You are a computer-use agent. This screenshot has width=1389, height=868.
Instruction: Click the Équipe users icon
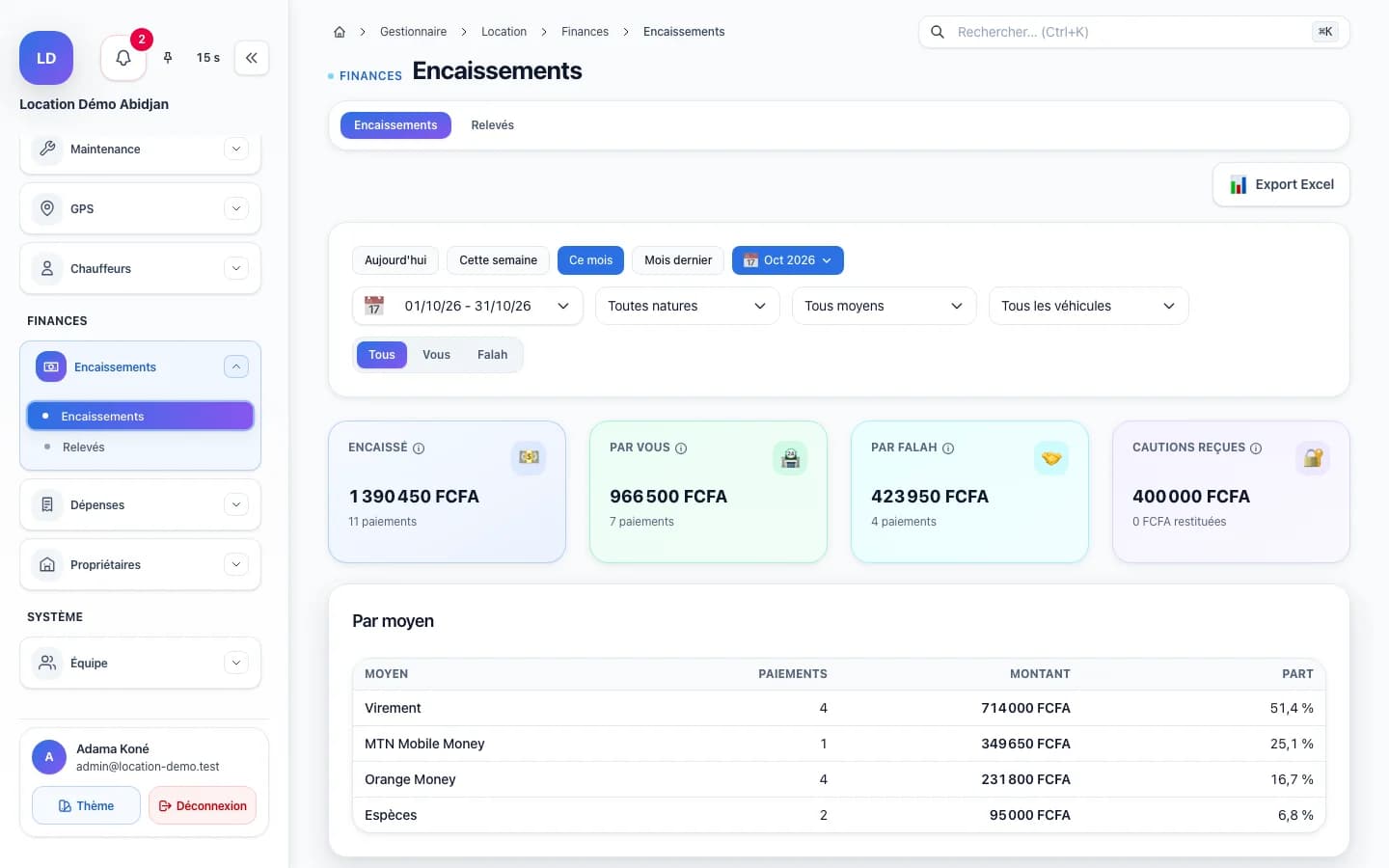[x=47, y=663]
